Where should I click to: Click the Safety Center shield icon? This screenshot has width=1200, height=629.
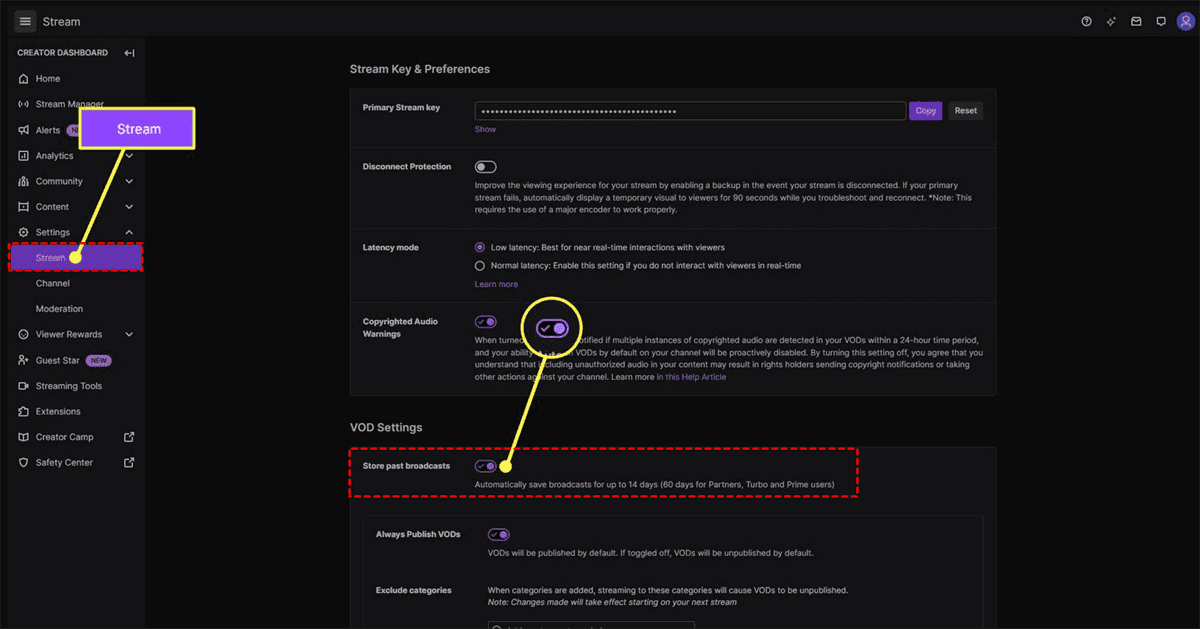pyautogui.click(x=24, y=463)
